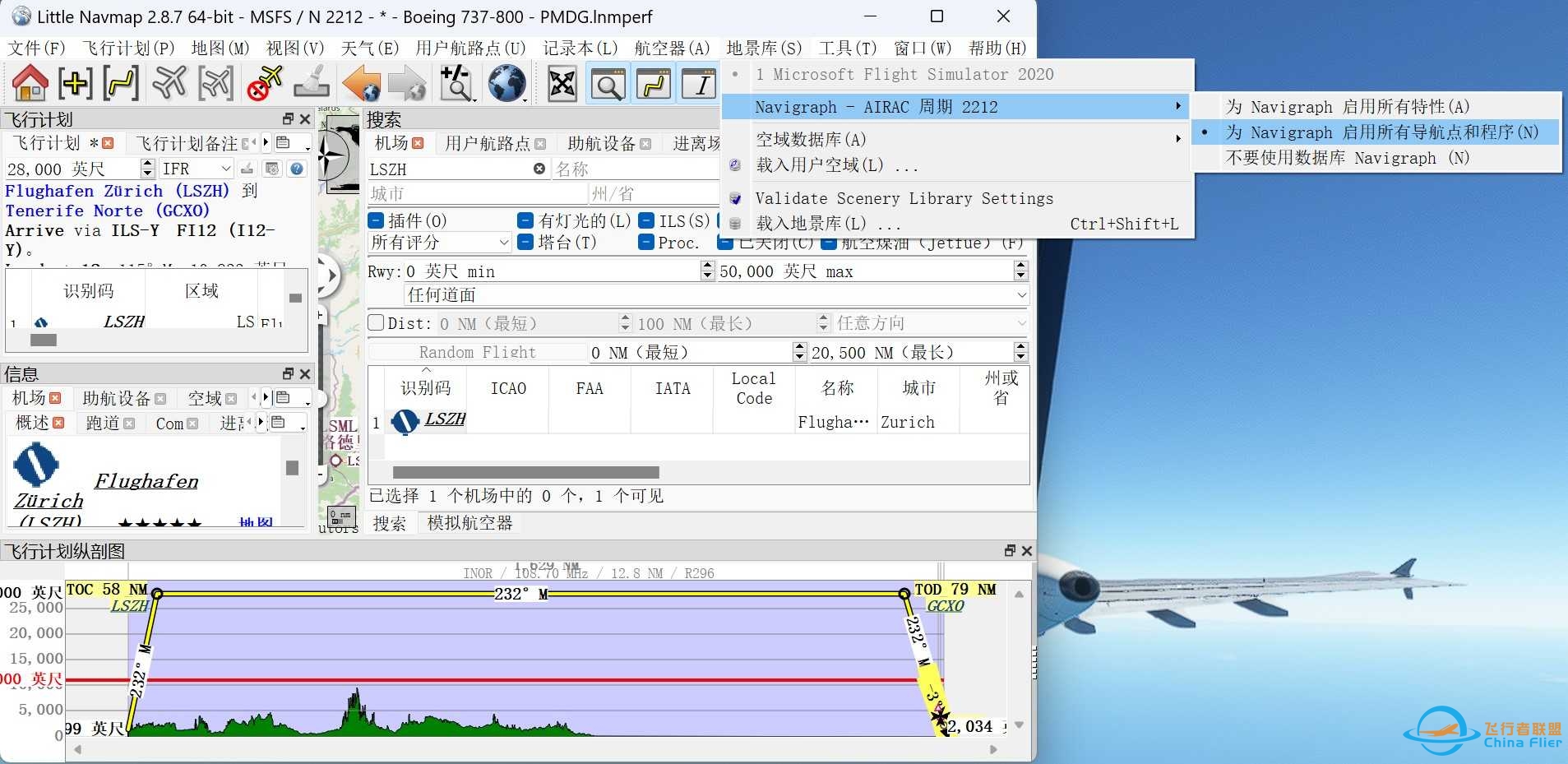Open the 任意方向 direction dropdown
Screen dimensions: 1568x764
click(x=932, y=323)
